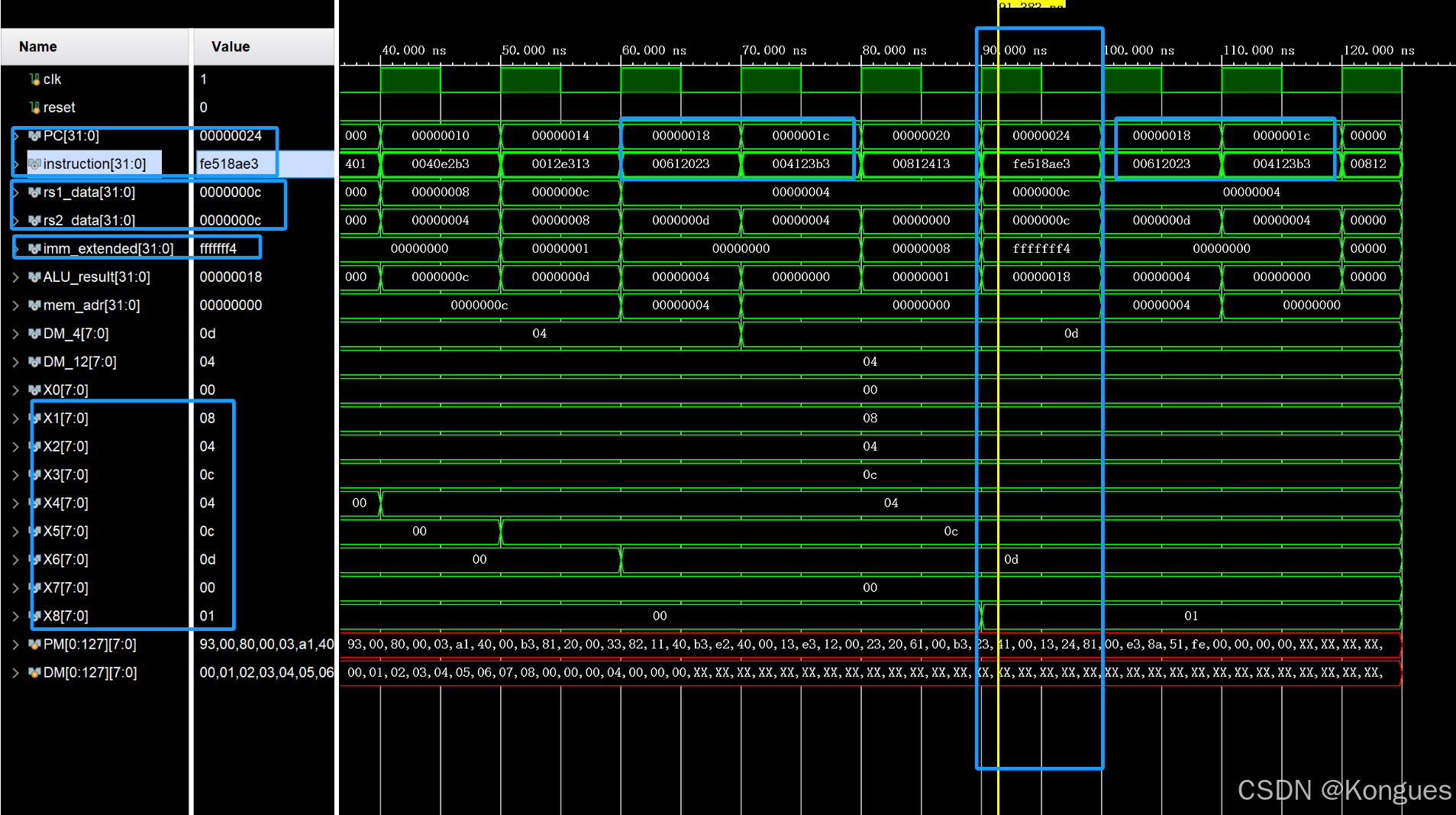Select the X4[7:0] register name

click(x=66, y=503)
